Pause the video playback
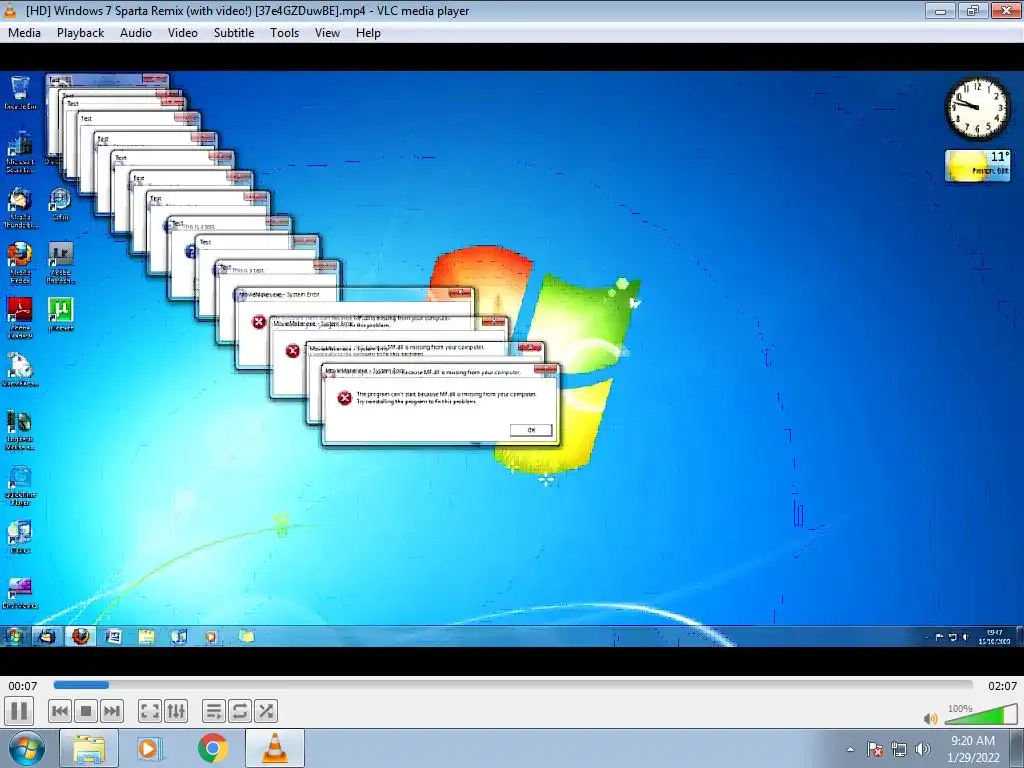This screenshot has width=1024, height=768. click(19, 711)
